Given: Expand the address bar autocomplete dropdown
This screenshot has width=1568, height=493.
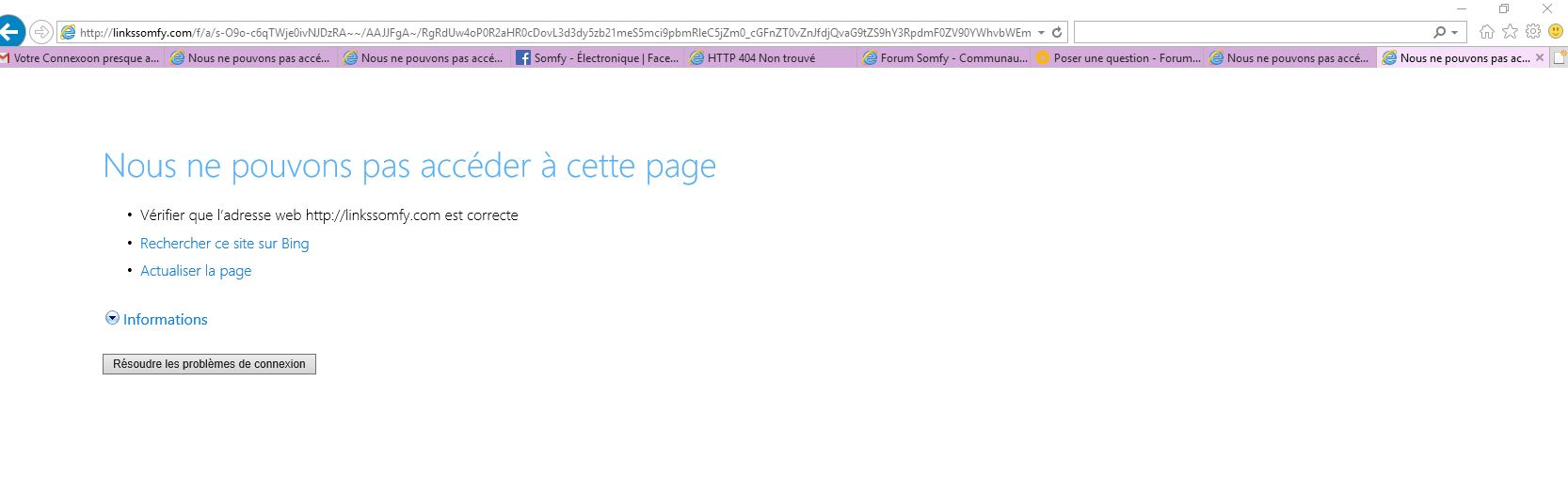Looking at the screenshot, I should (1041, 32).
